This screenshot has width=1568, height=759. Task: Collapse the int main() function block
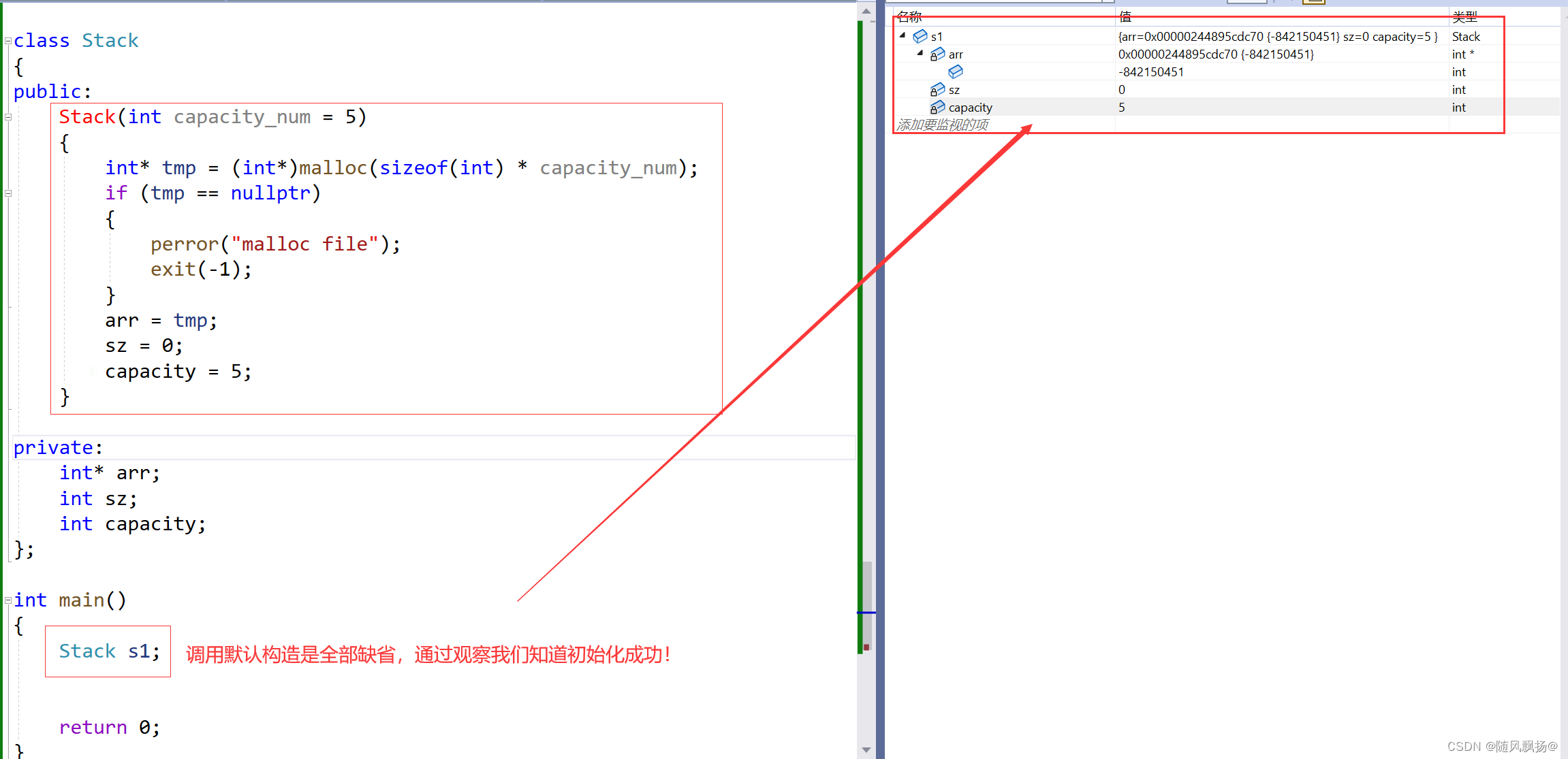click(x=8, y=600)
